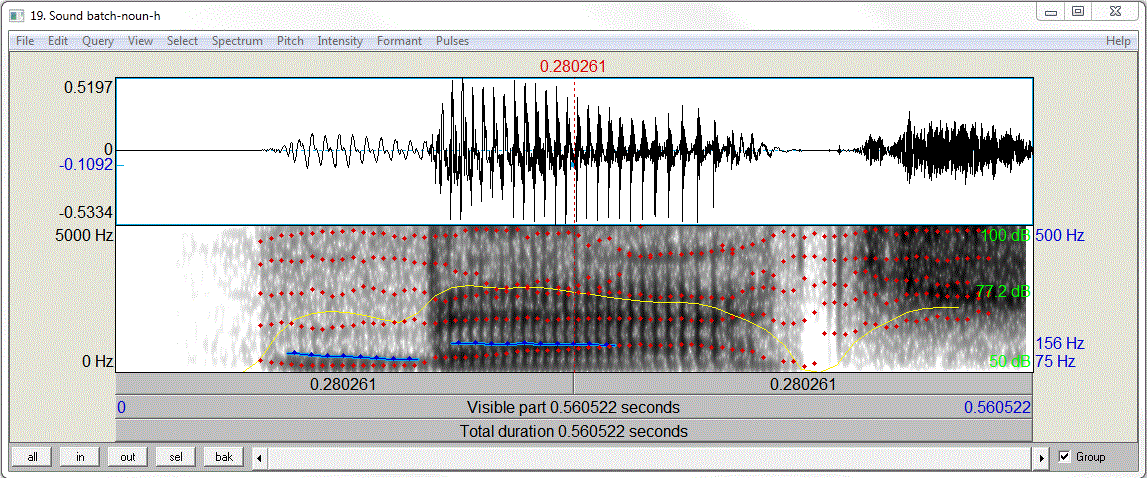
Task: Open the Query menu
Action: [98, 41]
